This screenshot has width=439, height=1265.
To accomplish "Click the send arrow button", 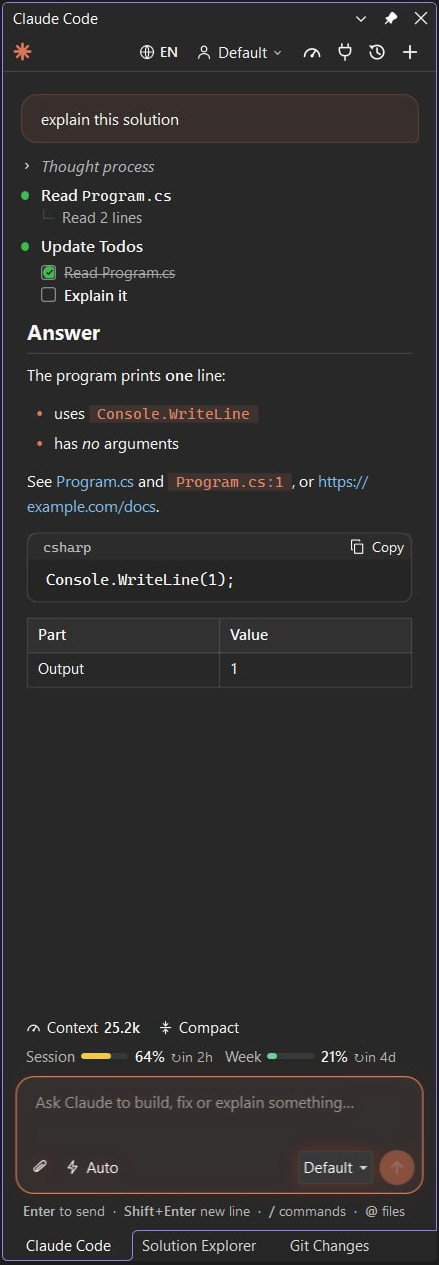I will tap(397, 1167).
